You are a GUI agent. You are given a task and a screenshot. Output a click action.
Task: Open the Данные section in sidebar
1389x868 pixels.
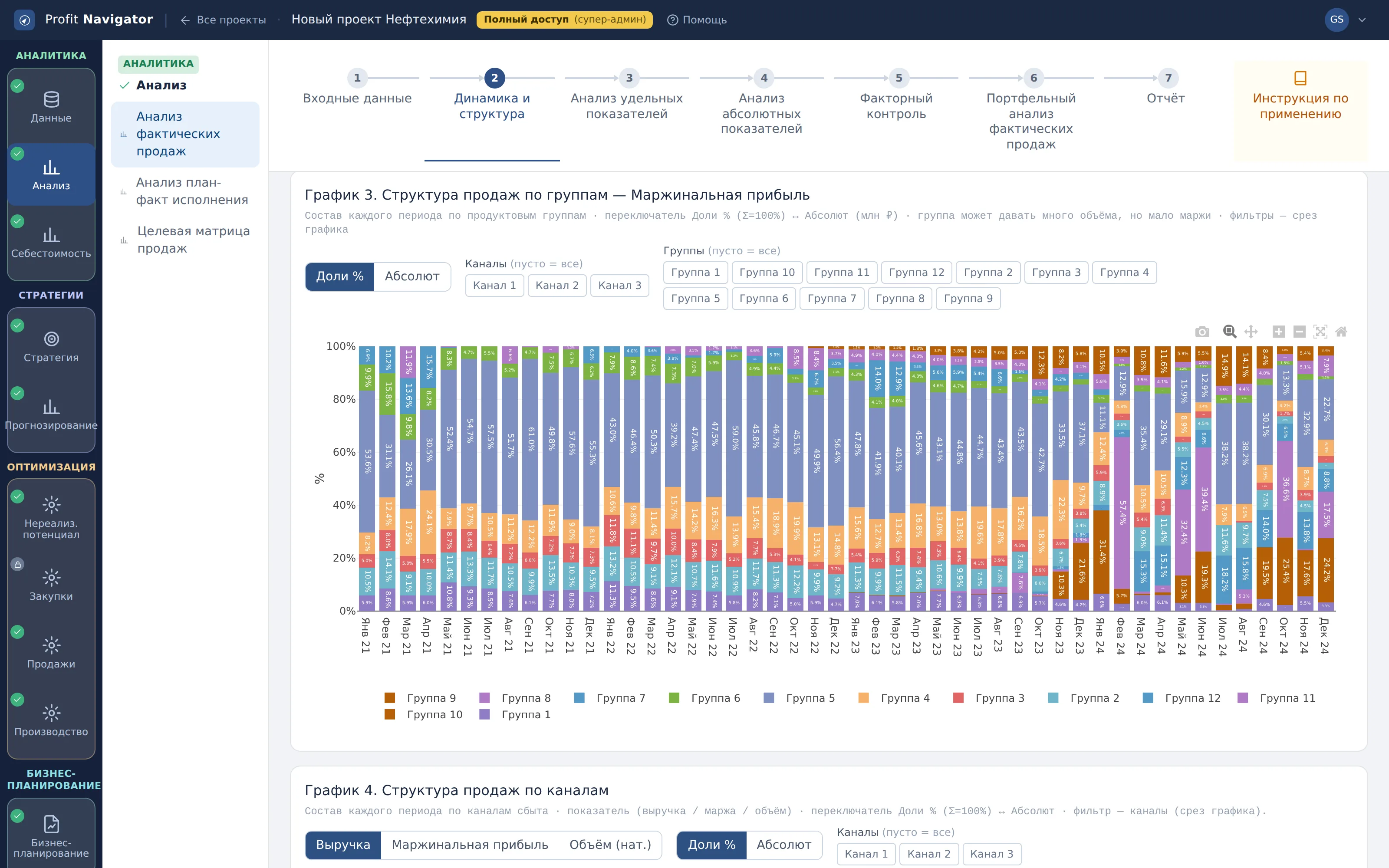click(x=51, y=107)
